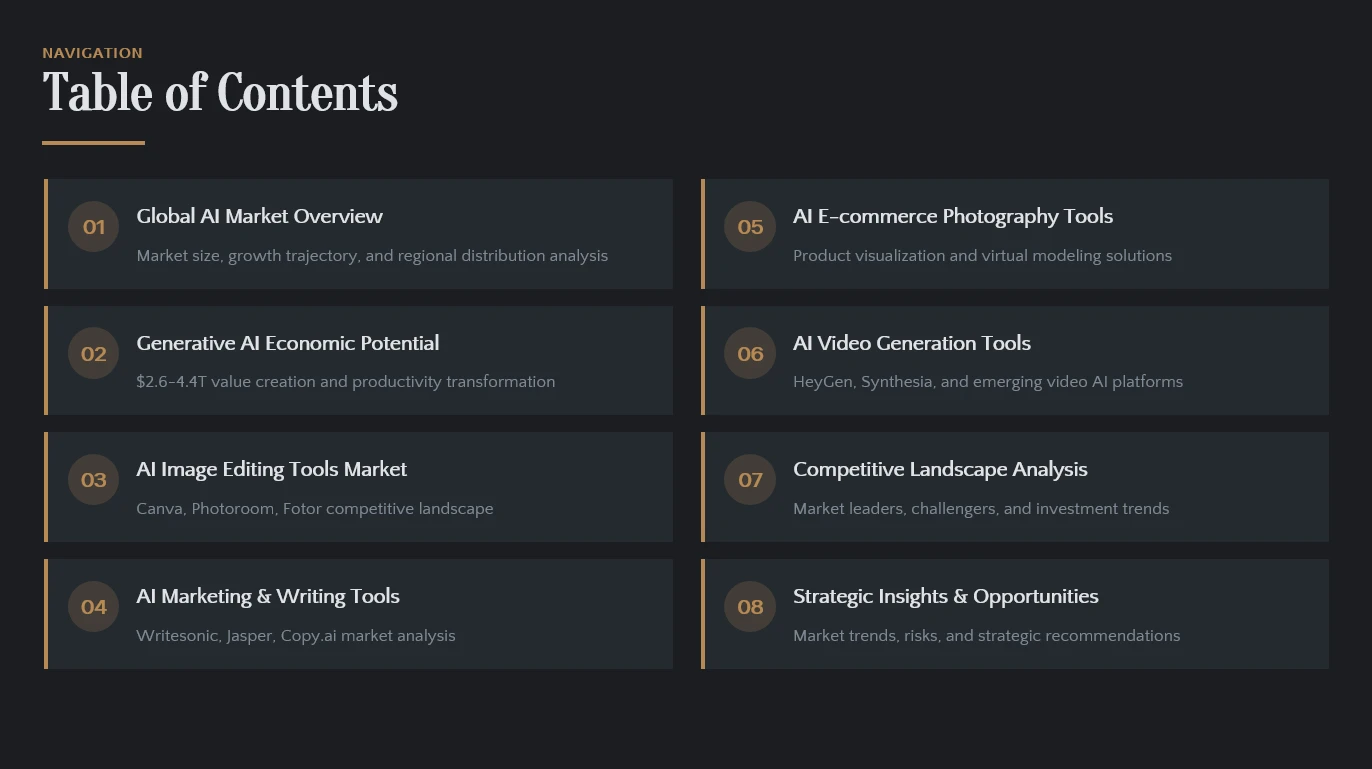This screenshot has width=1372, height=769.
Task: Click the 08 number badge
Action: point(750,607)
